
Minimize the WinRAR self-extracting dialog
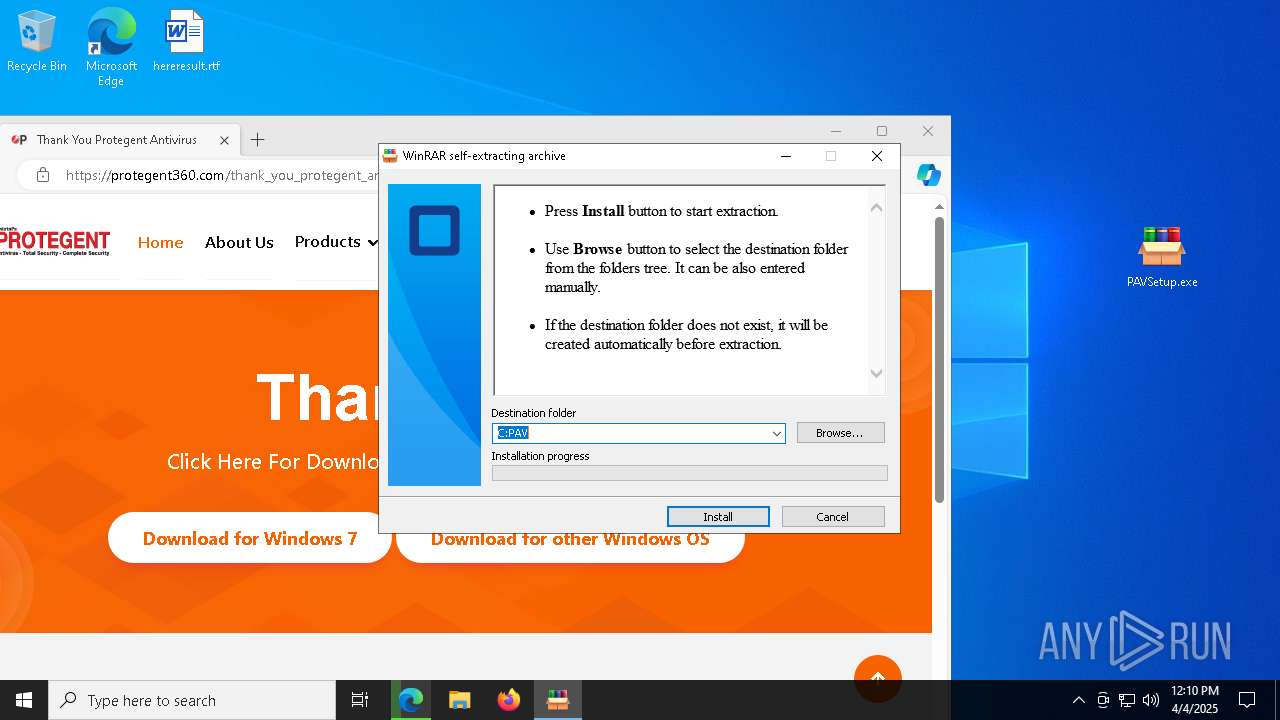(786, 156)
